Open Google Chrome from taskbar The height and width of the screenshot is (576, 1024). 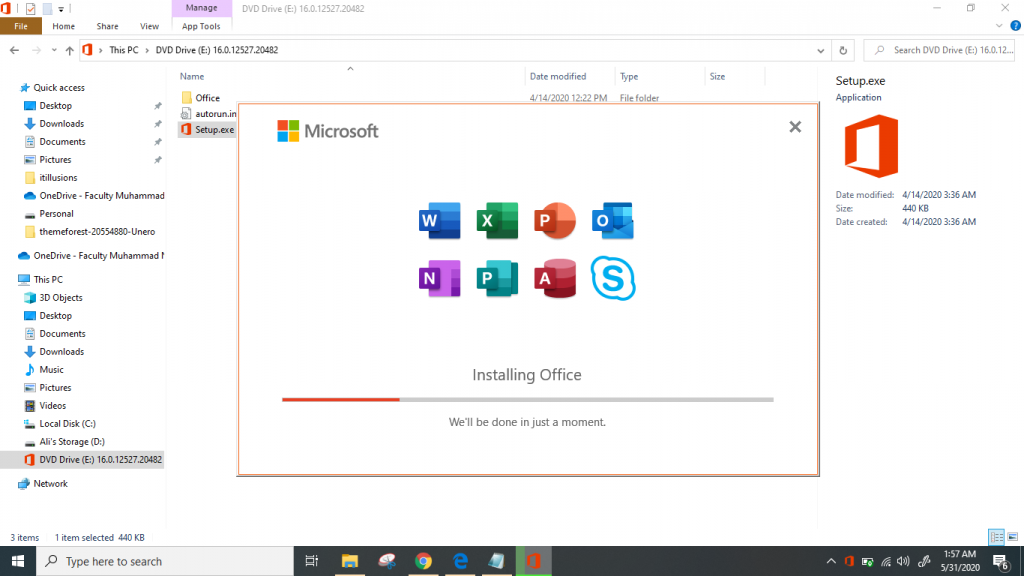[x=423, y=561]
